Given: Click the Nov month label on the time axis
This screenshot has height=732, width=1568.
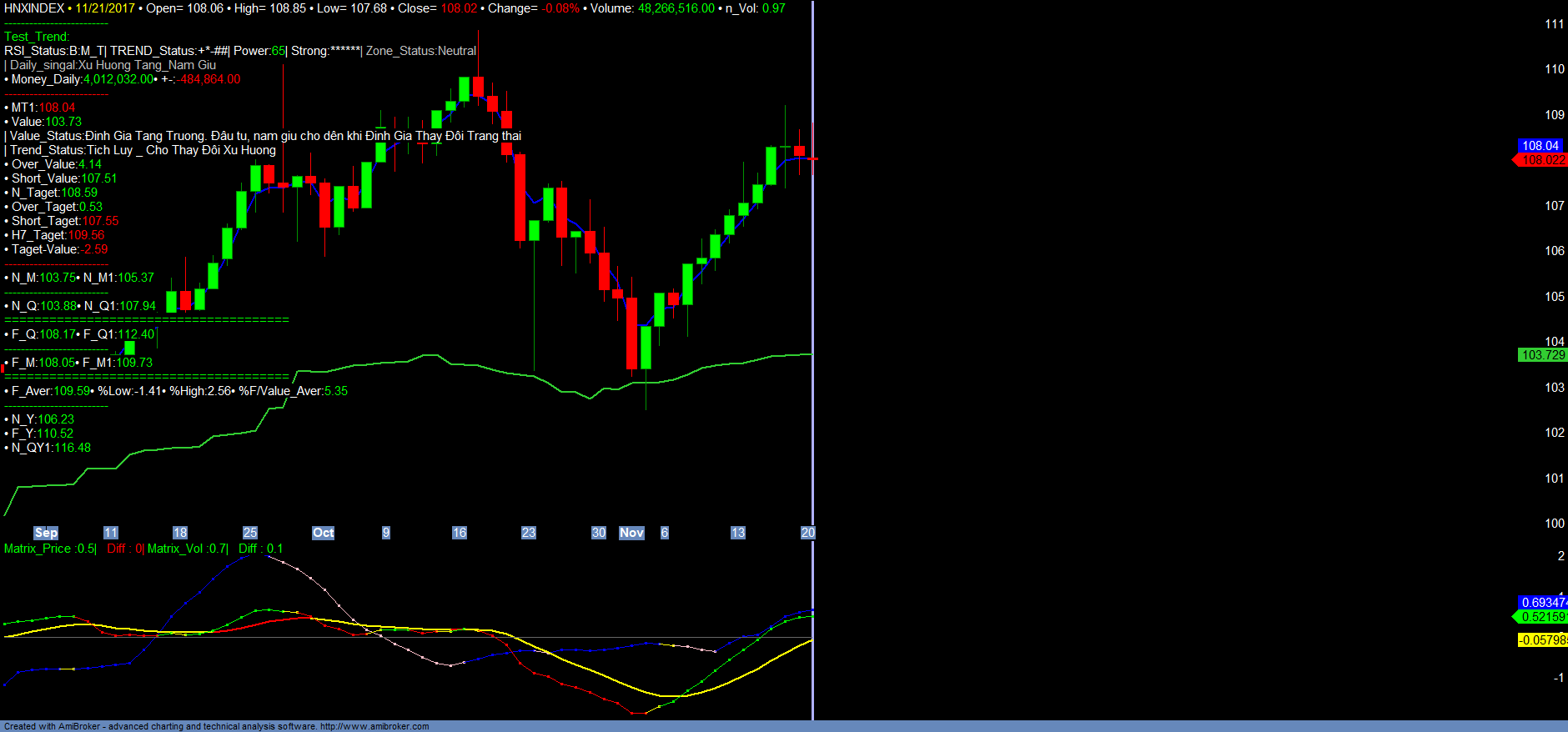Looking at the screenshot, I should [631, 533].
